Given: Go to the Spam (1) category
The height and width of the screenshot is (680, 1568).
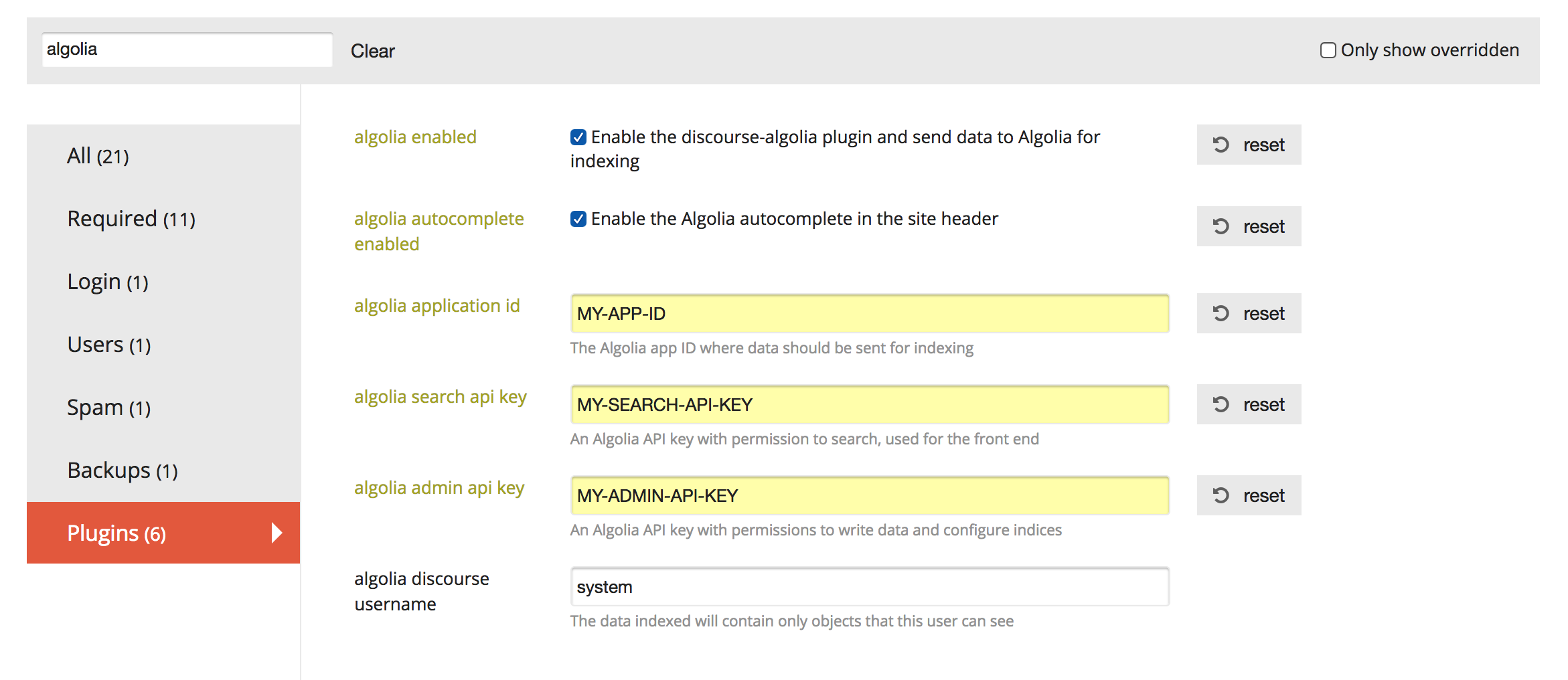Looking at the screenshot, I should click(163, 408).
